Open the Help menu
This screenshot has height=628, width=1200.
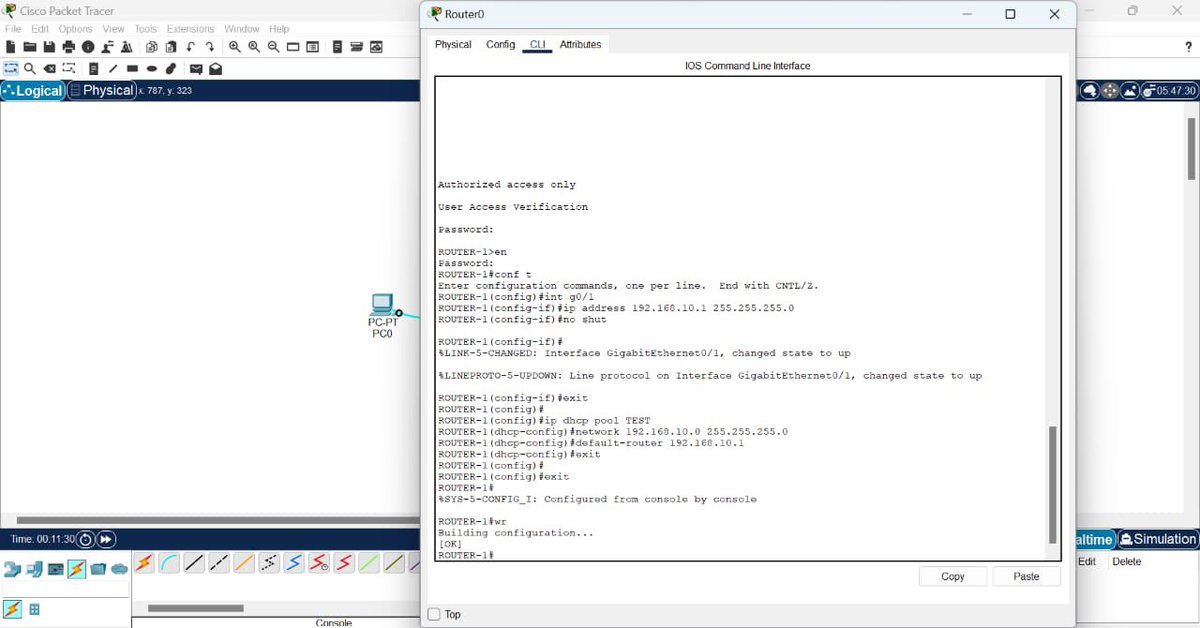coord(279,29)
